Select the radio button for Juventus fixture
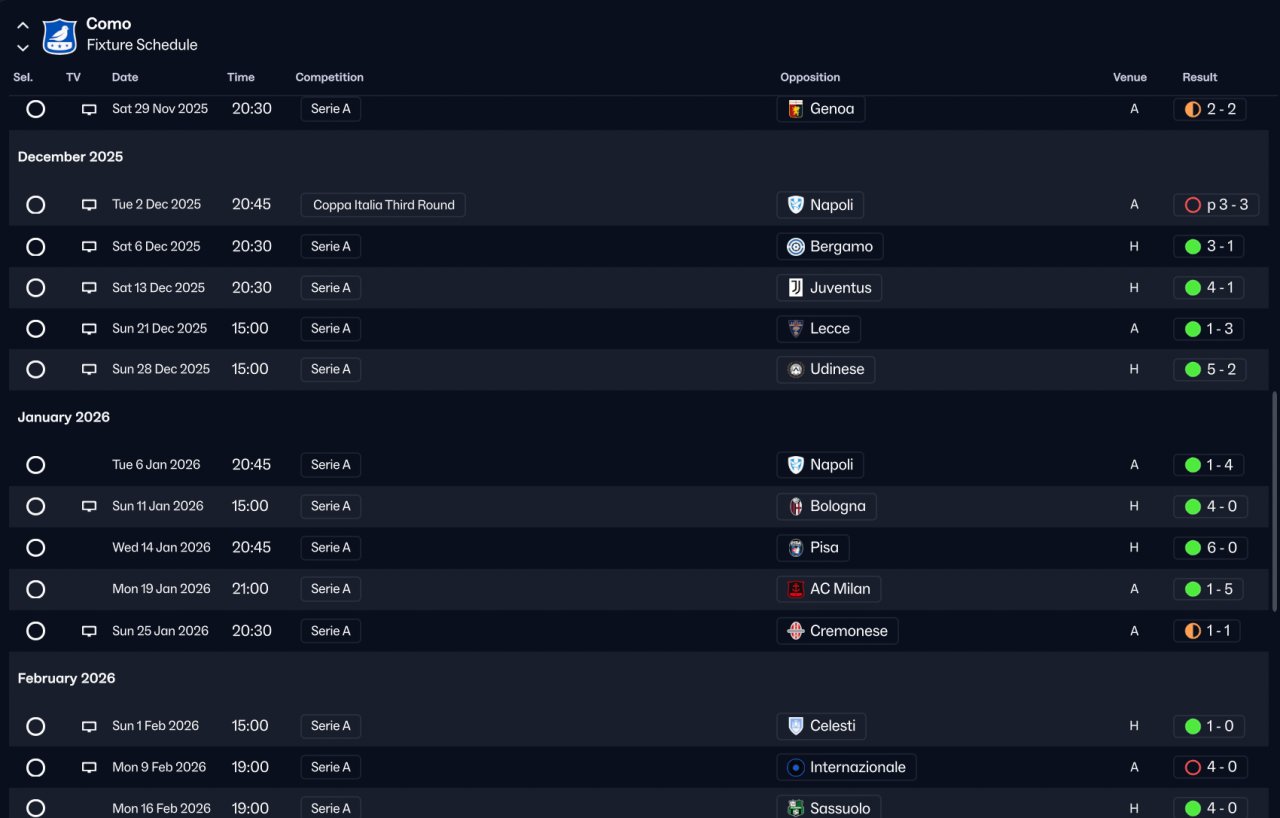This screenshot has width=1280, height=818. [x=36, y=288]
